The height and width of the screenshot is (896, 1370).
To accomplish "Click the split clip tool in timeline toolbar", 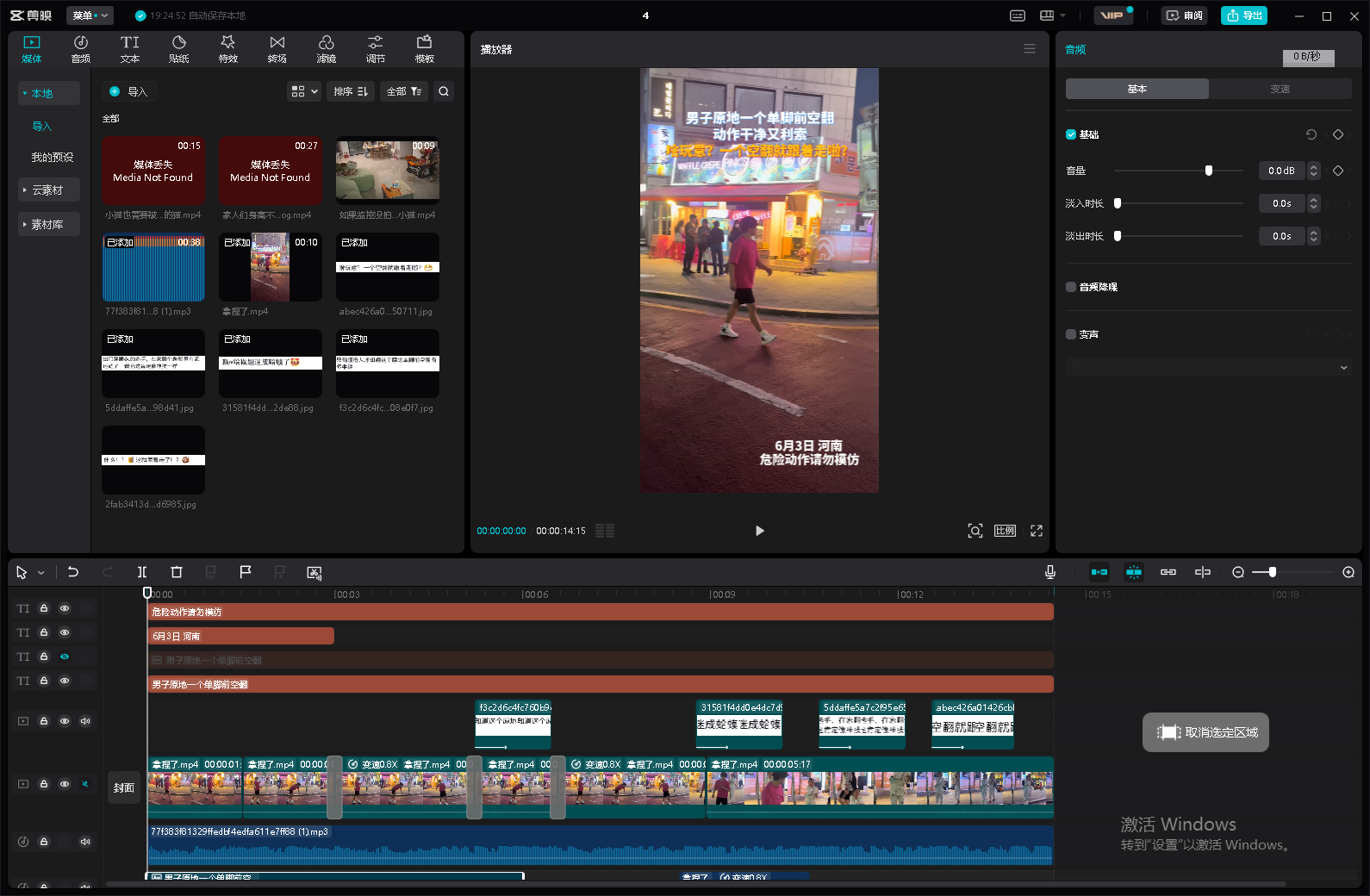I will coord(142,572).
